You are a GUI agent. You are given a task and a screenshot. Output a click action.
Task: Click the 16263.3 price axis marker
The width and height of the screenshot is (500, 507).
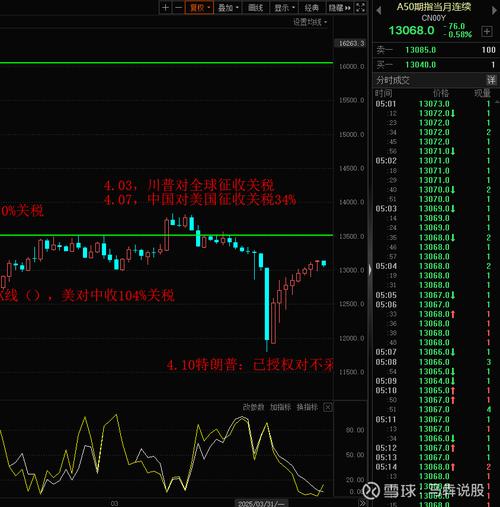(x=351, y=43)
